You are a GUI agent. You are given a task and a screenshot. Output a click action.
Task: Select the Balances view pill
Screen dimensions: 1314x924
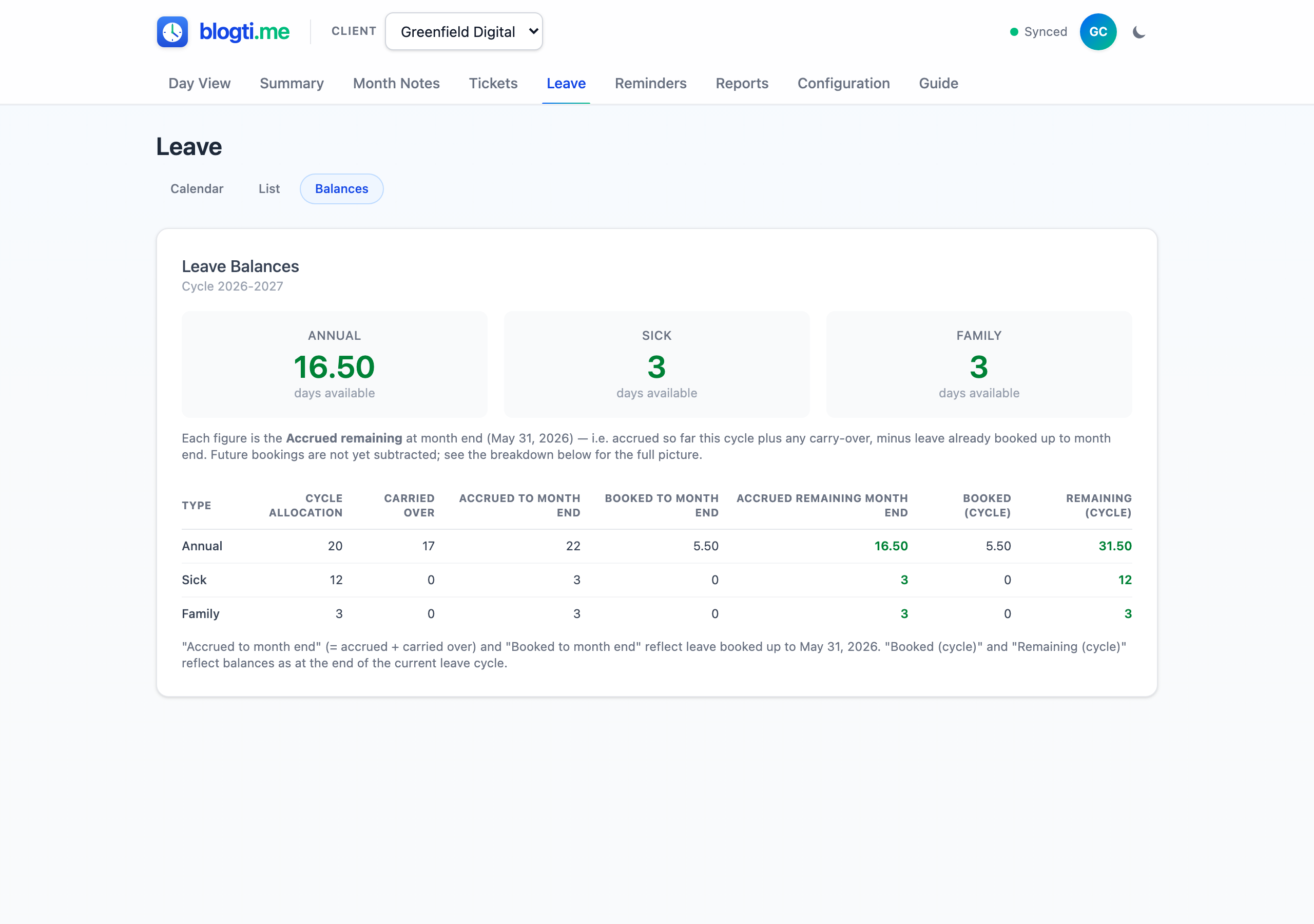point(342,189)
